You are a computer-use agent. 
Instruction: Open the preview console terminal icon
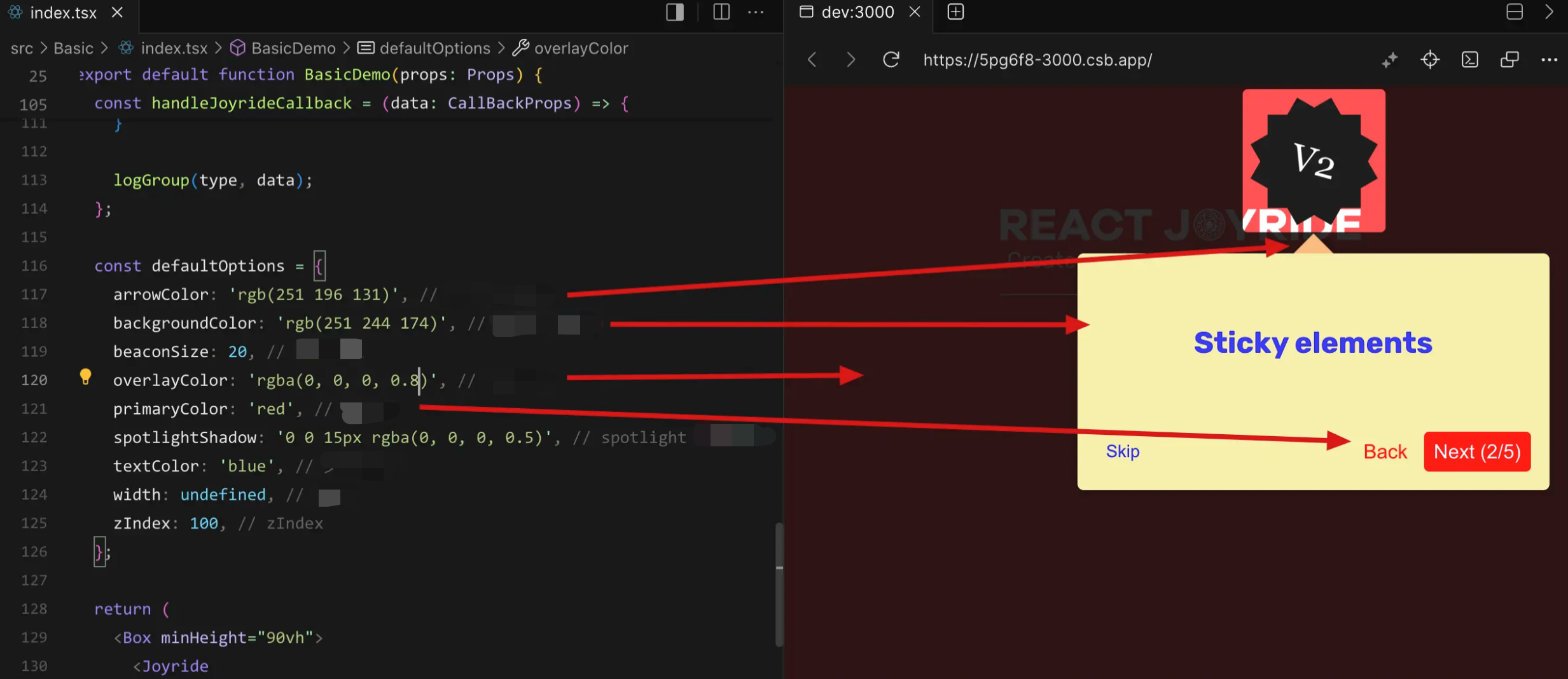(x=1469, y=60)
